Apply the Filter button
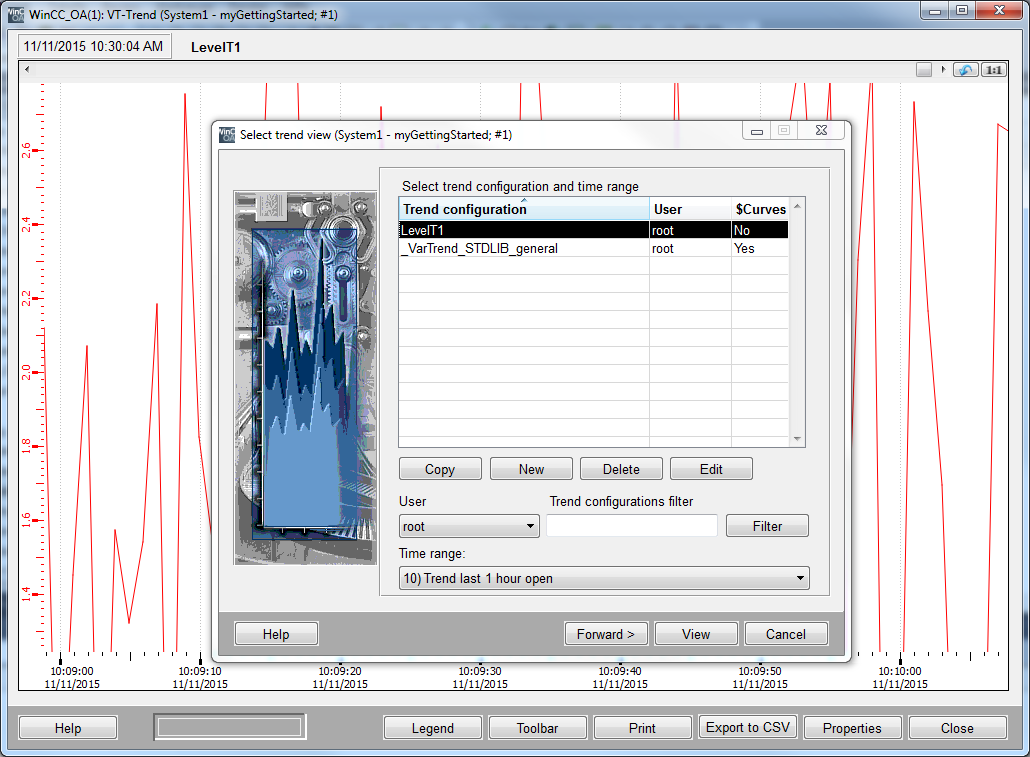The width and height of the screenshot is (1030, 757). click(767, 526)
